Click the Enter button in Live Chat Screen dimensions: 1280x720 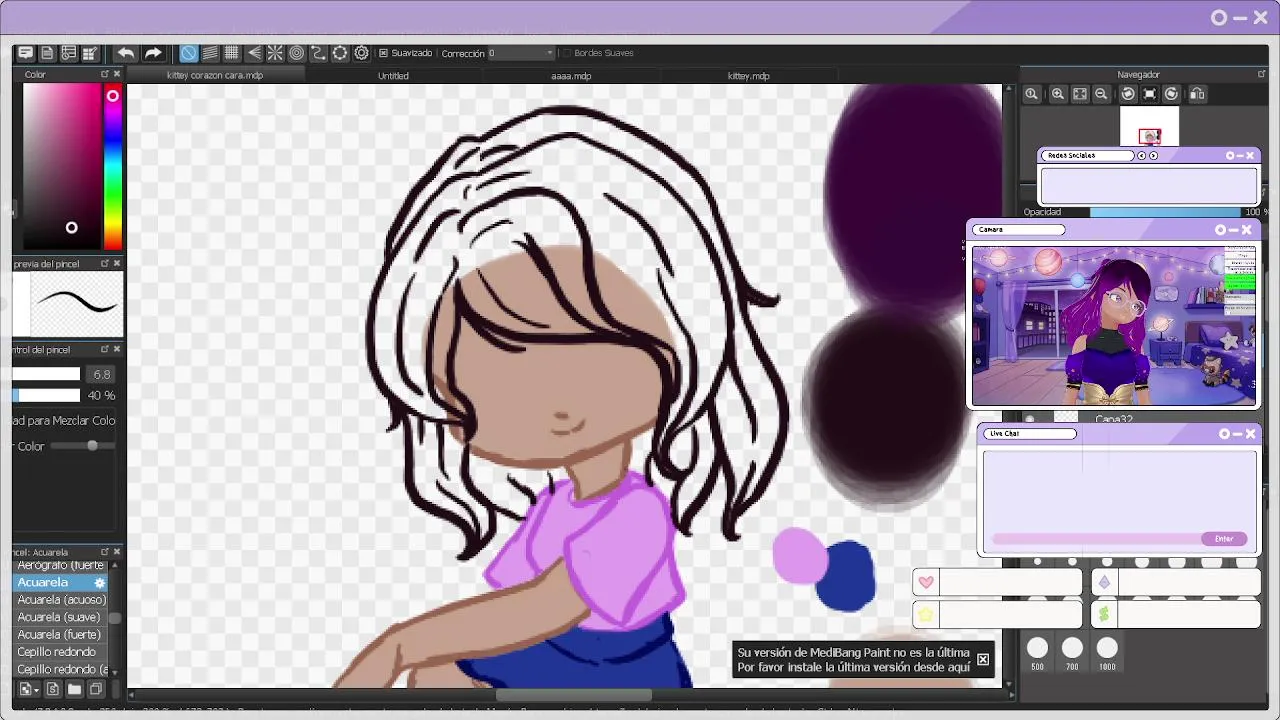1224,539
